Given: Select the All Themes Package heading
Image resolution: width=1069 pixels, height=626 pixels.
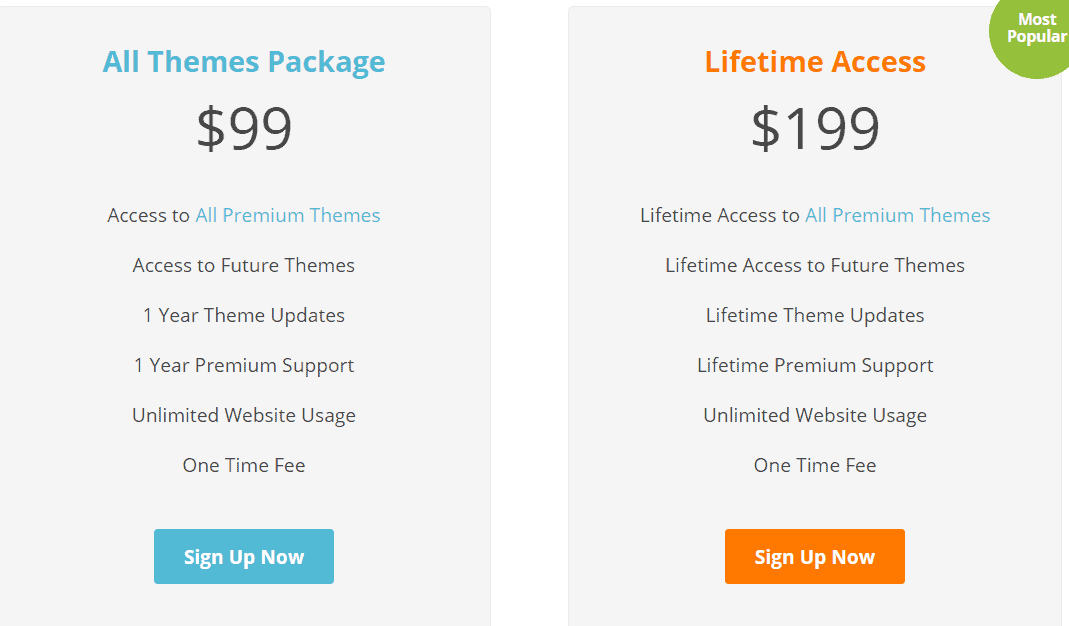Looking at the screenshot, I should [x=243, y=62].
